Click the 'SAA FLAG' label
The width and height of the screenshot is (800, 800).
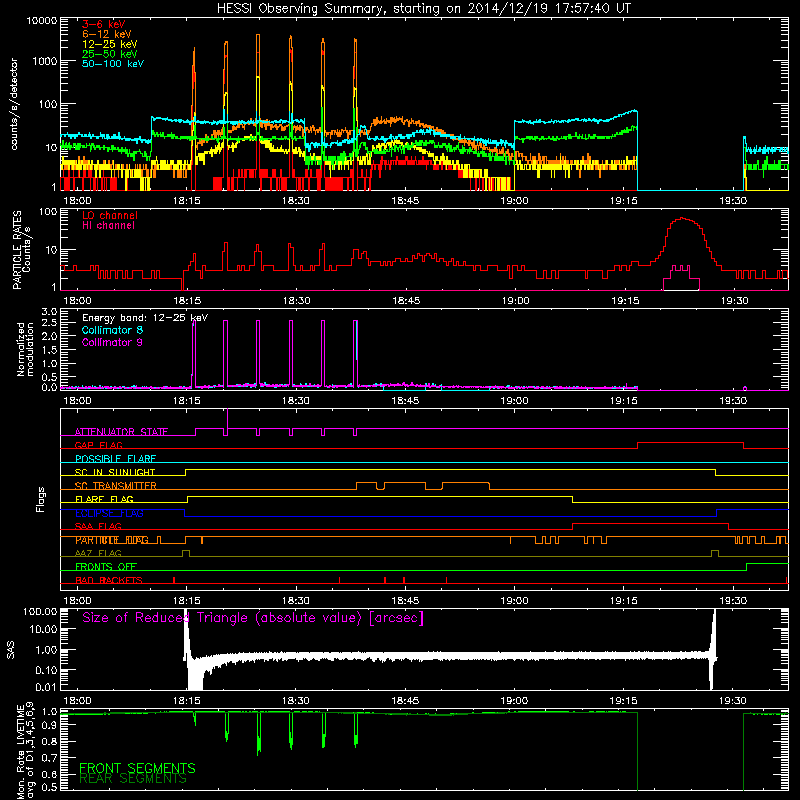coord(98,527)
